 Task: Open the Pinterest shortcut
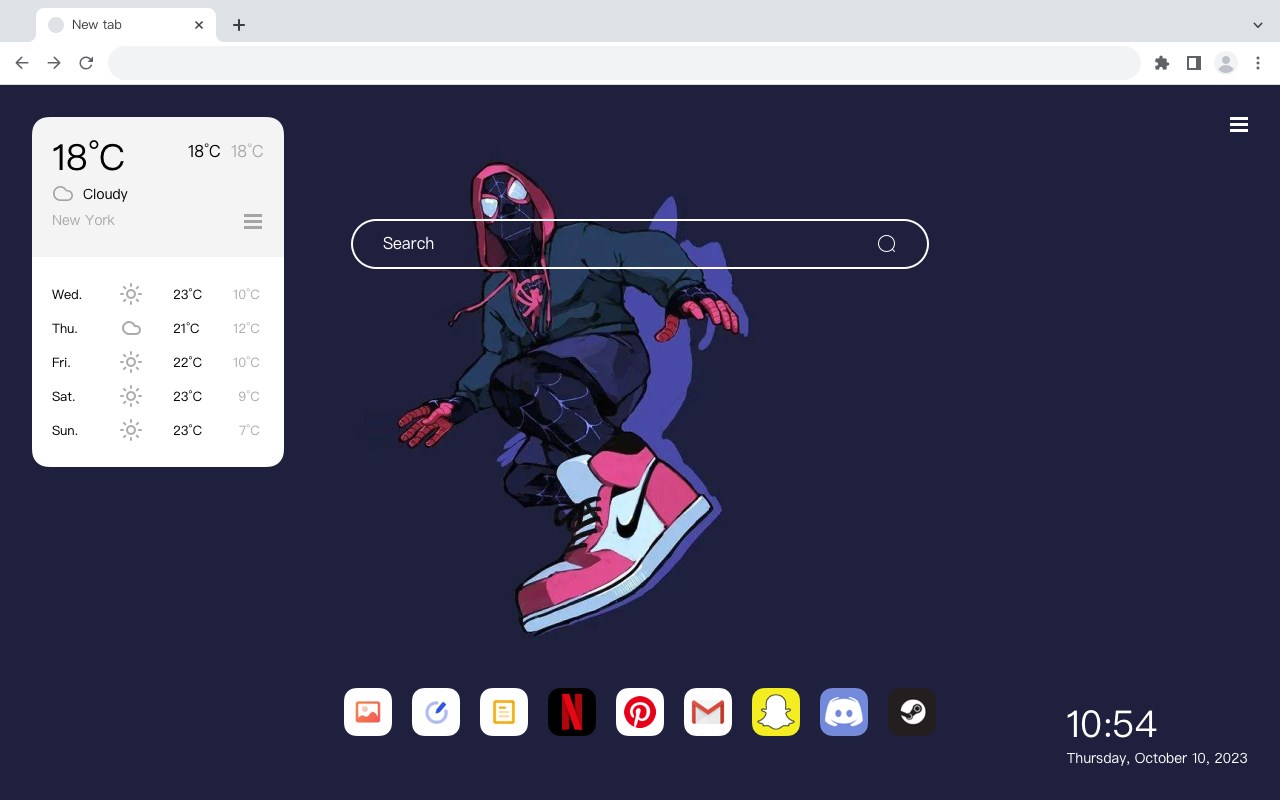(640, 712)
